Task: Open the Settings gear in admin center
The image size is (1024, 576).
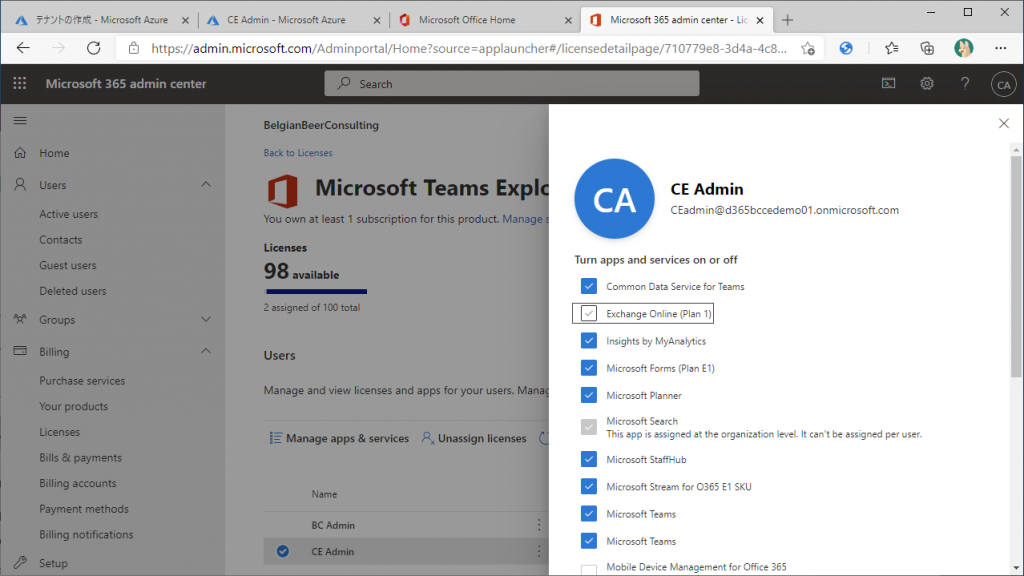Action: [927, 84]
